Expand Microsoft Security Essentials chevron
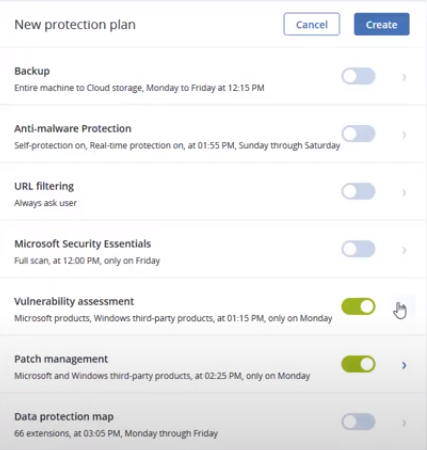The image size is (427, 450). pyautogui.click(x=404, y=250)
